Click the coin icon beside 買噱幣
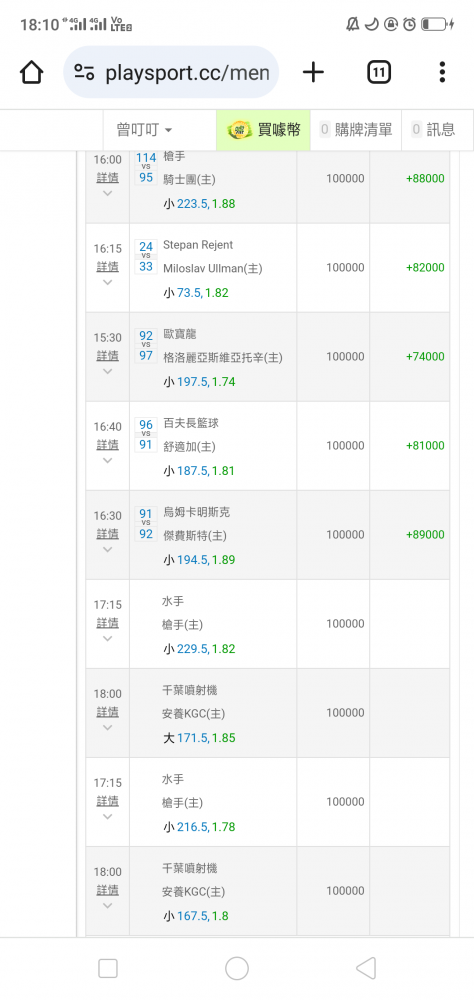The height and width of the screenshot is (1000, 474). 240,130
